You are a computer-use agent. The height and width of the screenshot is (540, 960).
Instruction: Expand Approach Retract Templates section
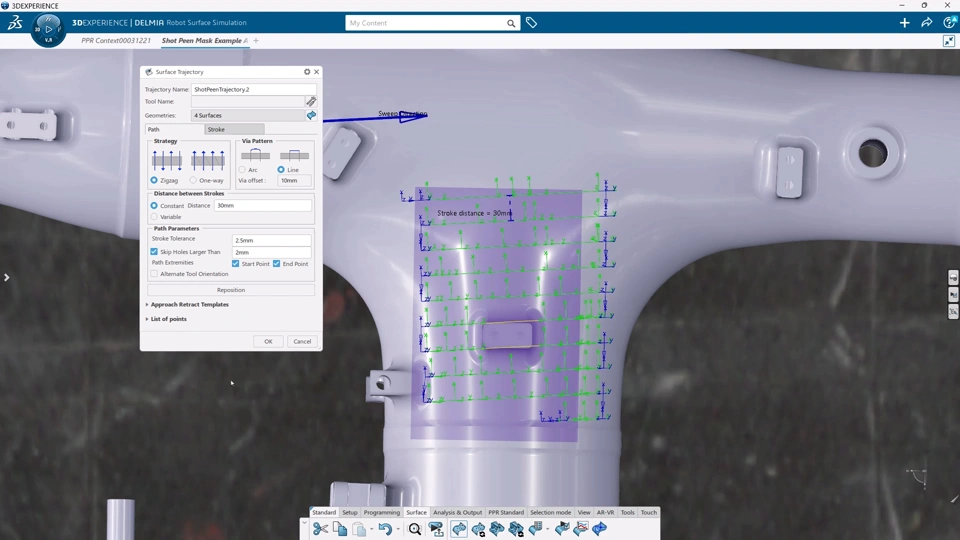click(x=187, y=304)
